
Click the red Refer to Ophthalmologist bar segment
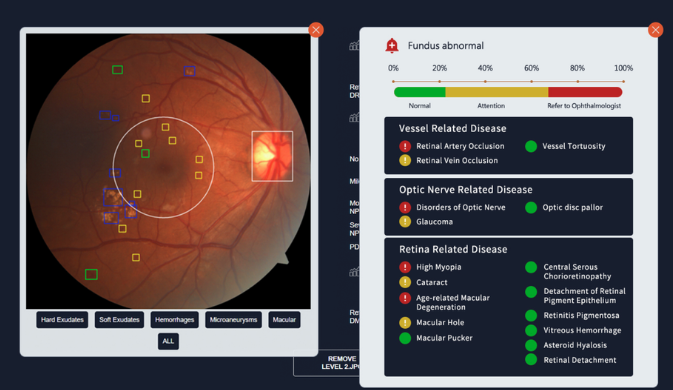(585, 92)
